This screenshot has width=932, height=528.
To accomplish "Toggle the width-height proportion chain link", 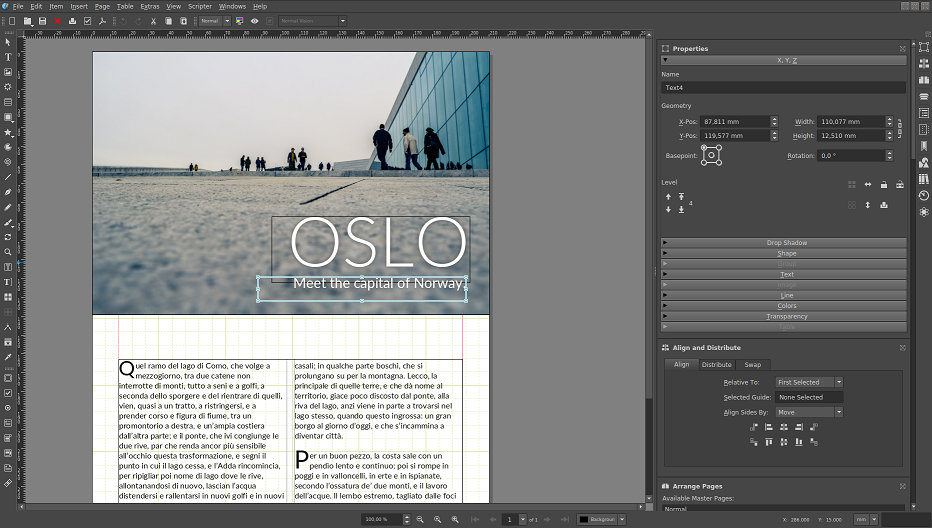I will pyautogui.click(x=900, y=128).
